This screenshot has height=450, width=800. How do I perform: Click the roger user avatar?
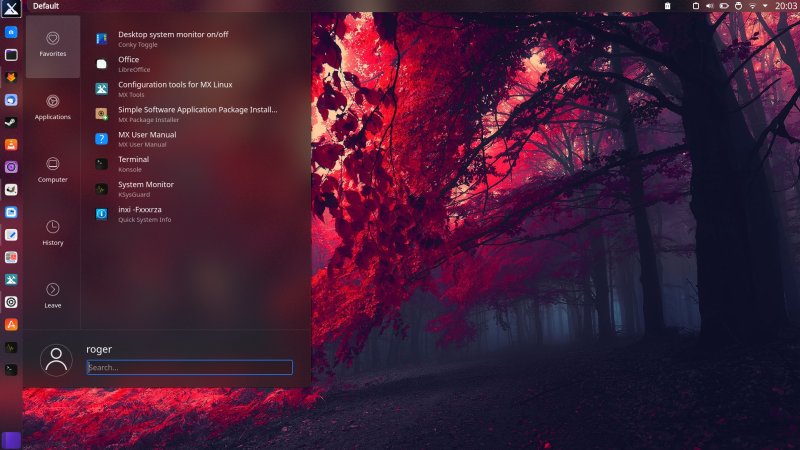(x=57, y=360)
